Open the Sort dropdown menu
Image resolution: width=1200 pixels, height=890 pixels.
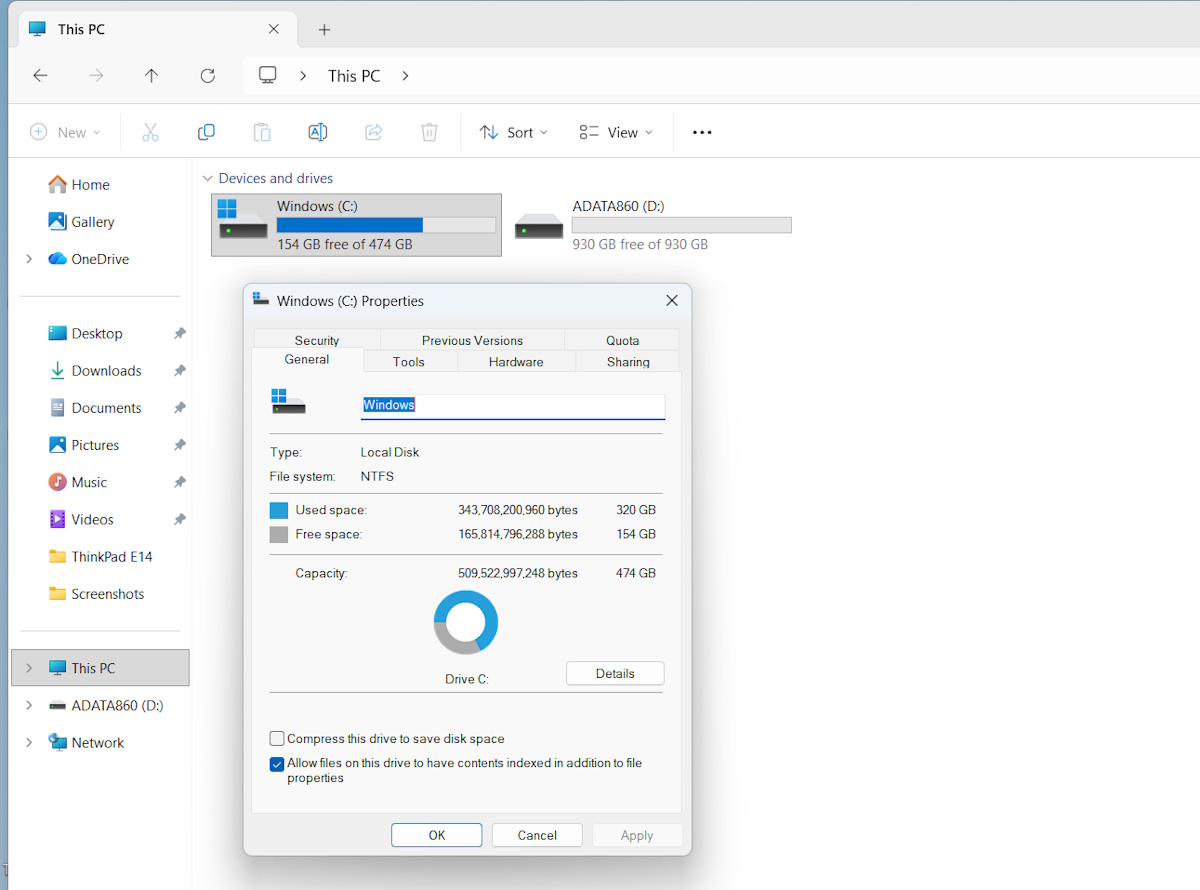[x=514, y=132]
